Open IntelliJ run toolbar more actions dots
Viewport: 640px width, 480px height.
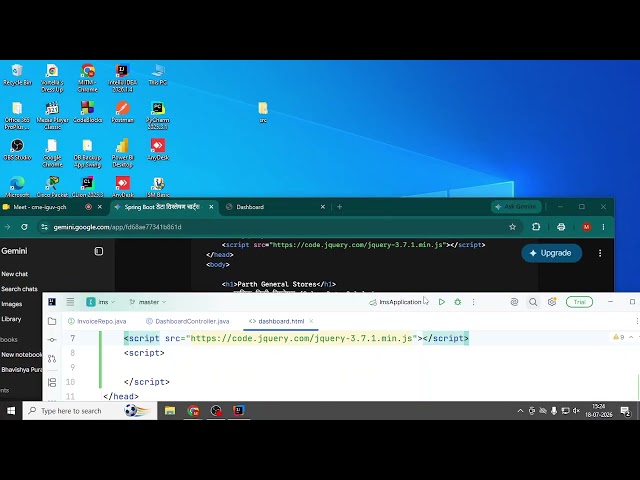coord(473,302)
